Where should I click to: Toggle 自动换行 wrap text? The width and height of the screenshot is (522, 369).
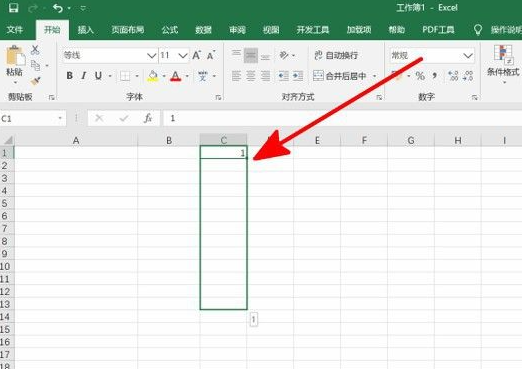tap(336, 55)
